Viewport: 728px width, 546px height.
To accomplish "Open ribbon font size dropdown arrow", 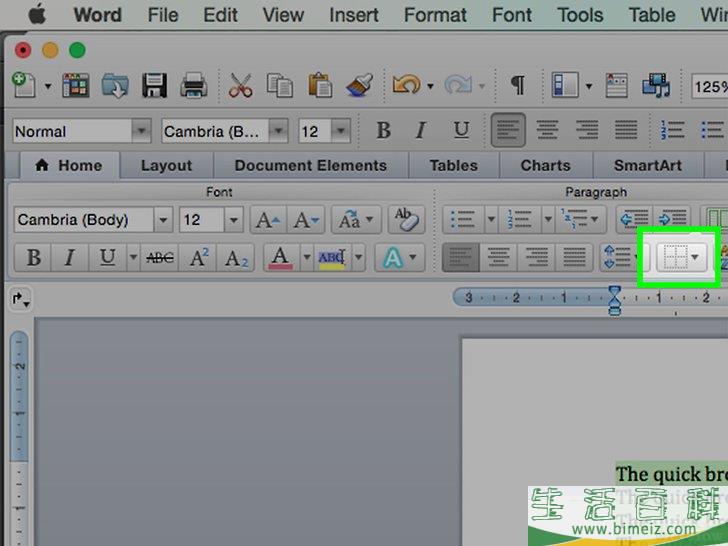I will tap(234, 220).
